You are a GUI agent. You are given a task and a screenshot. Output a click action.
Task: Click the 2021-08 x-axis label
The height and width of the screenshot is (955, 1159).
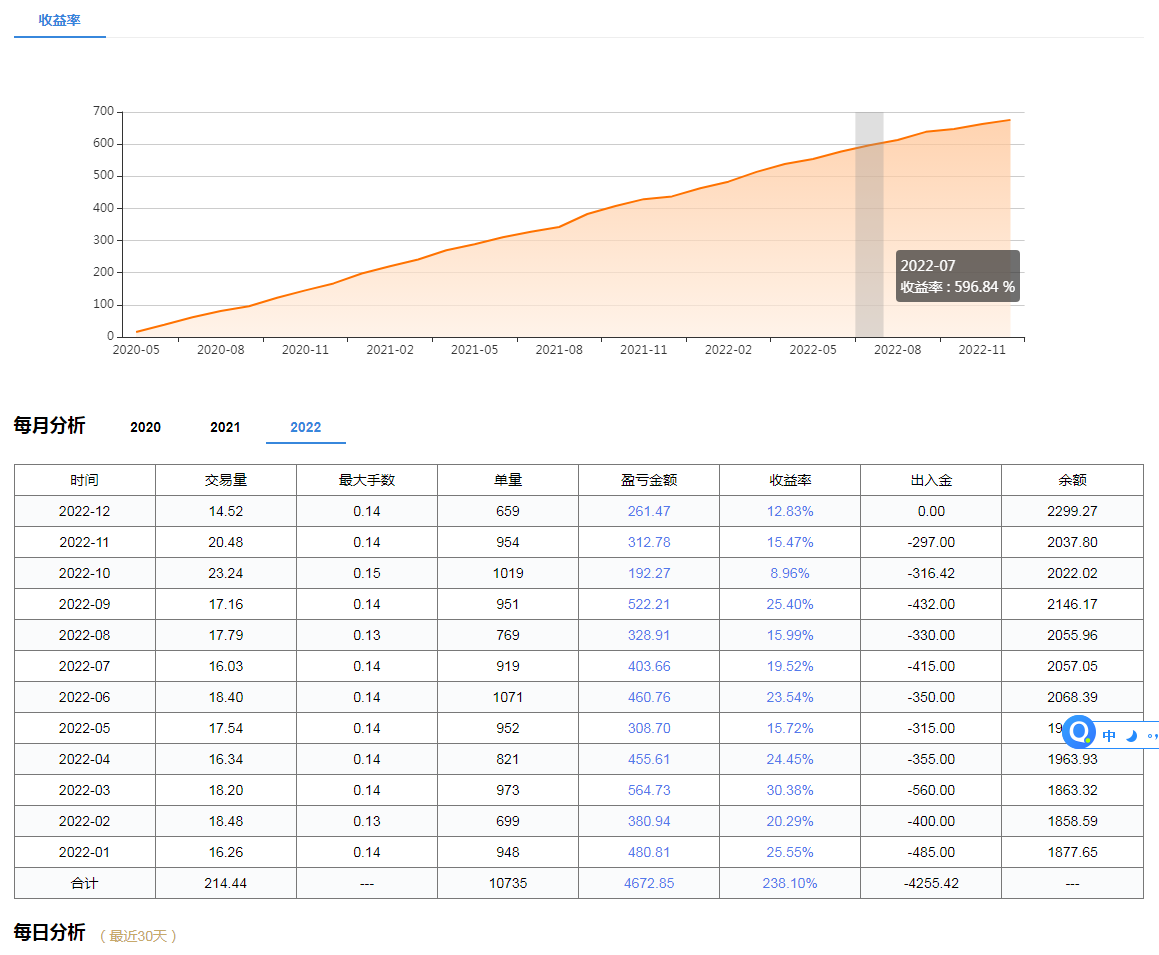coord(559,350)
